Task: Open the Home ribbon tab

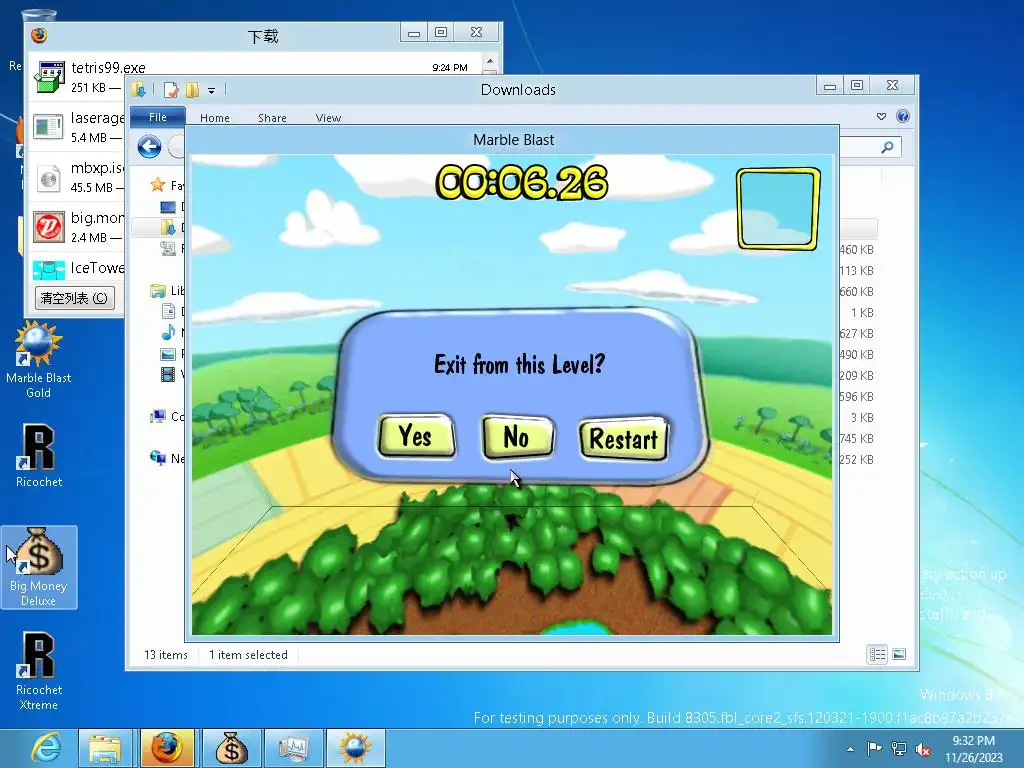Action: coord(215,118)
